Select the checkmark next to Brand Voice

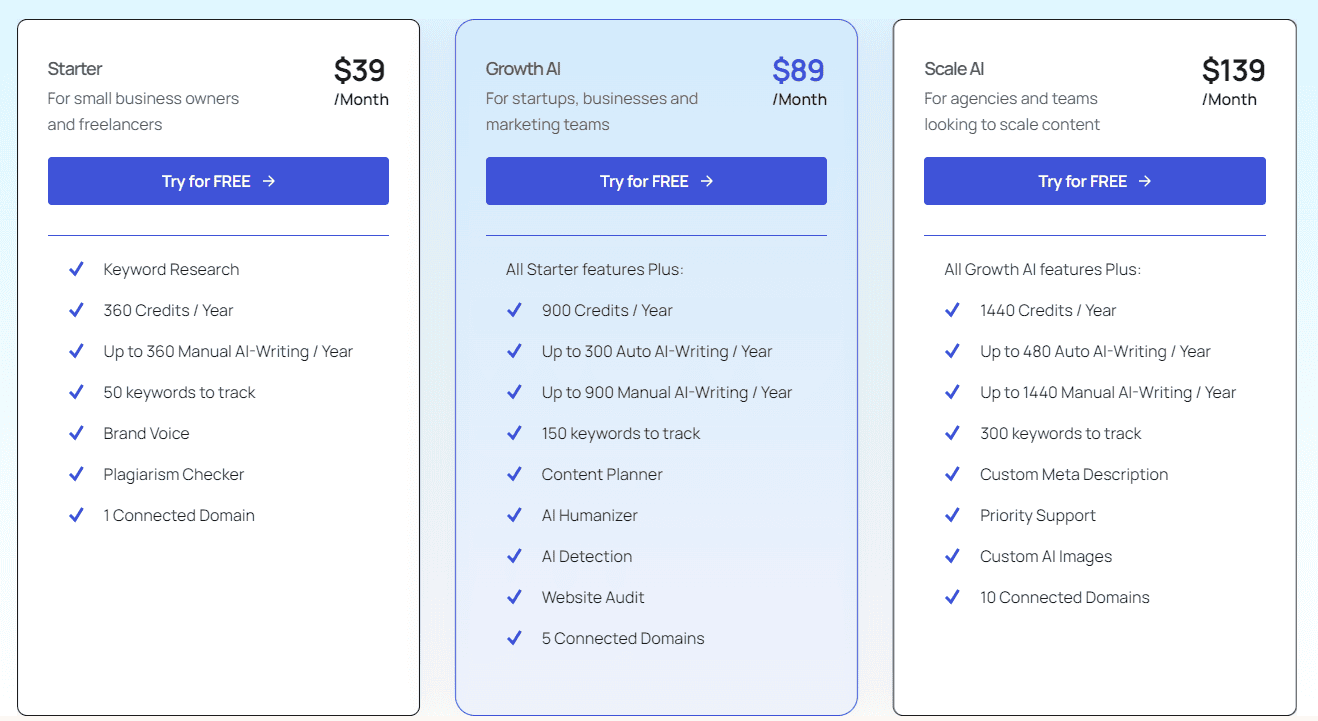pyautogui.click(x=76, y=433)
